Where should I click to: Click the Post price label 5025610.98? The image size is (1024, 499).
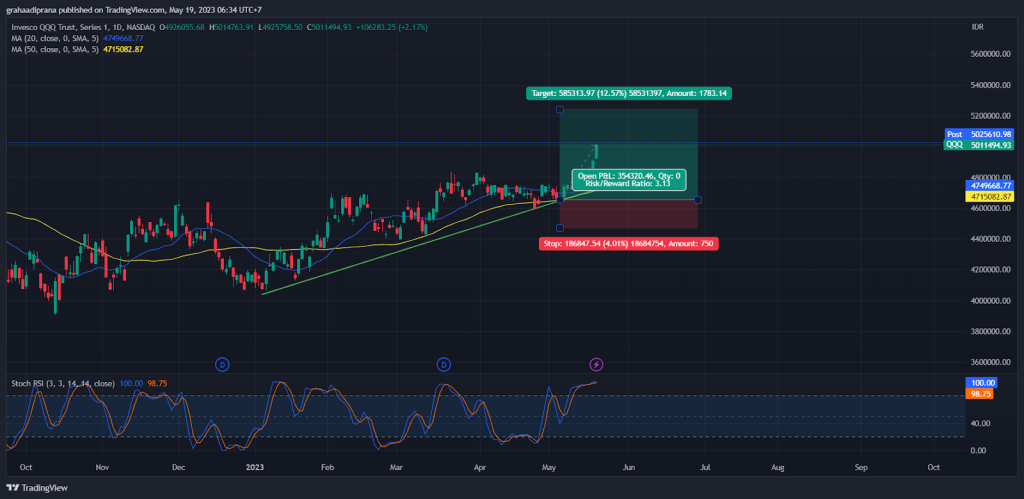[x=978, y=134]
